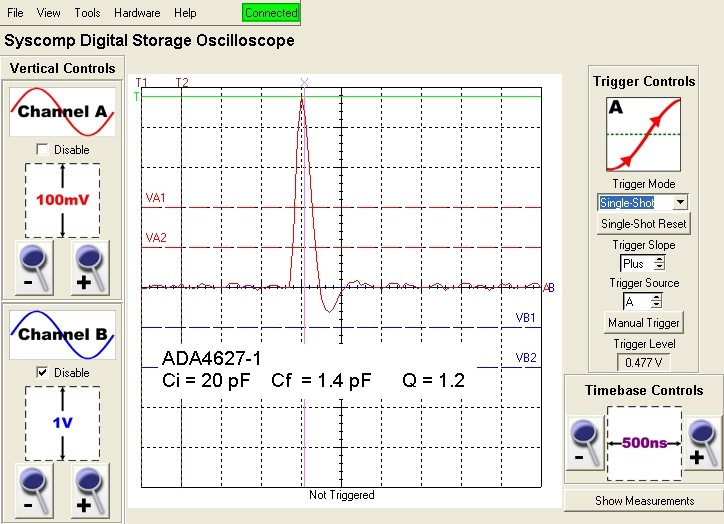Click the green Connected status indicator

(270, 13)
